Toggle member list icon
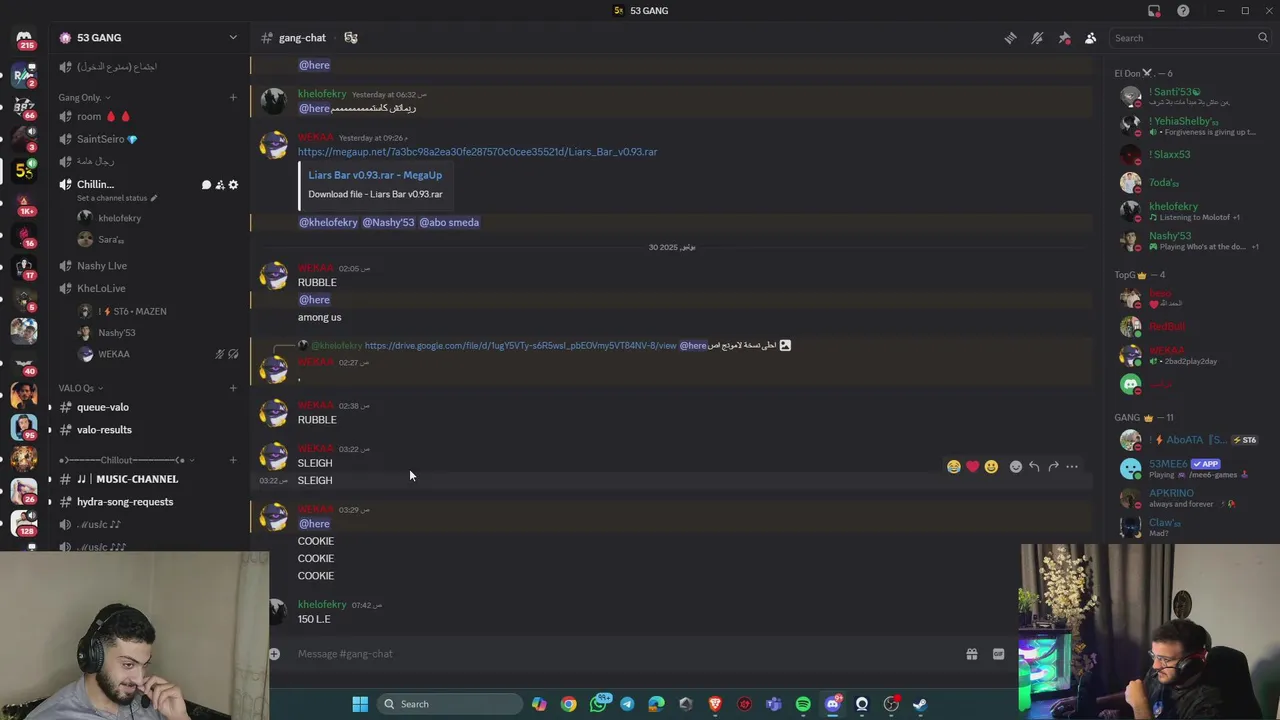1280x720 pixels. coord(1091,38)
